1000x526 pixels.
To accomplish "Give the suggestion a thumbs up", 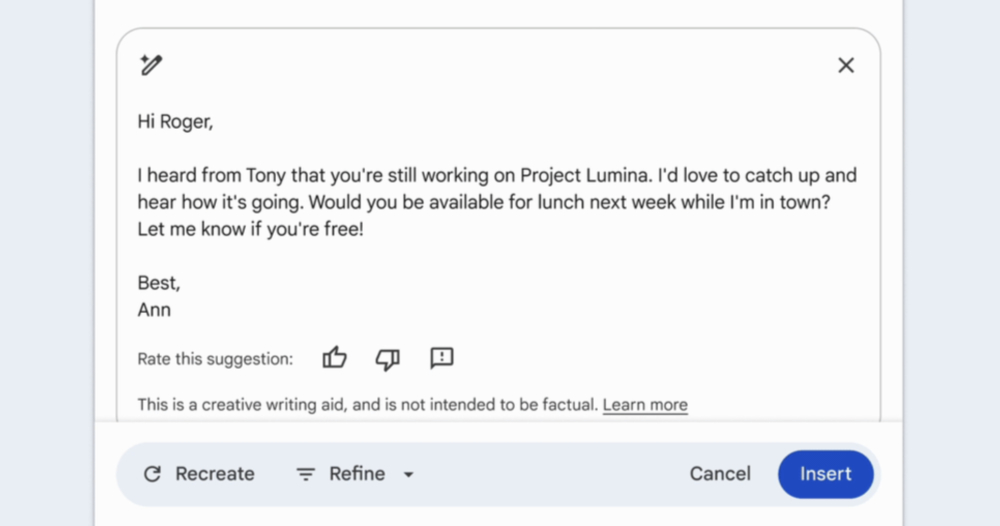I will [x=334, y=358].
